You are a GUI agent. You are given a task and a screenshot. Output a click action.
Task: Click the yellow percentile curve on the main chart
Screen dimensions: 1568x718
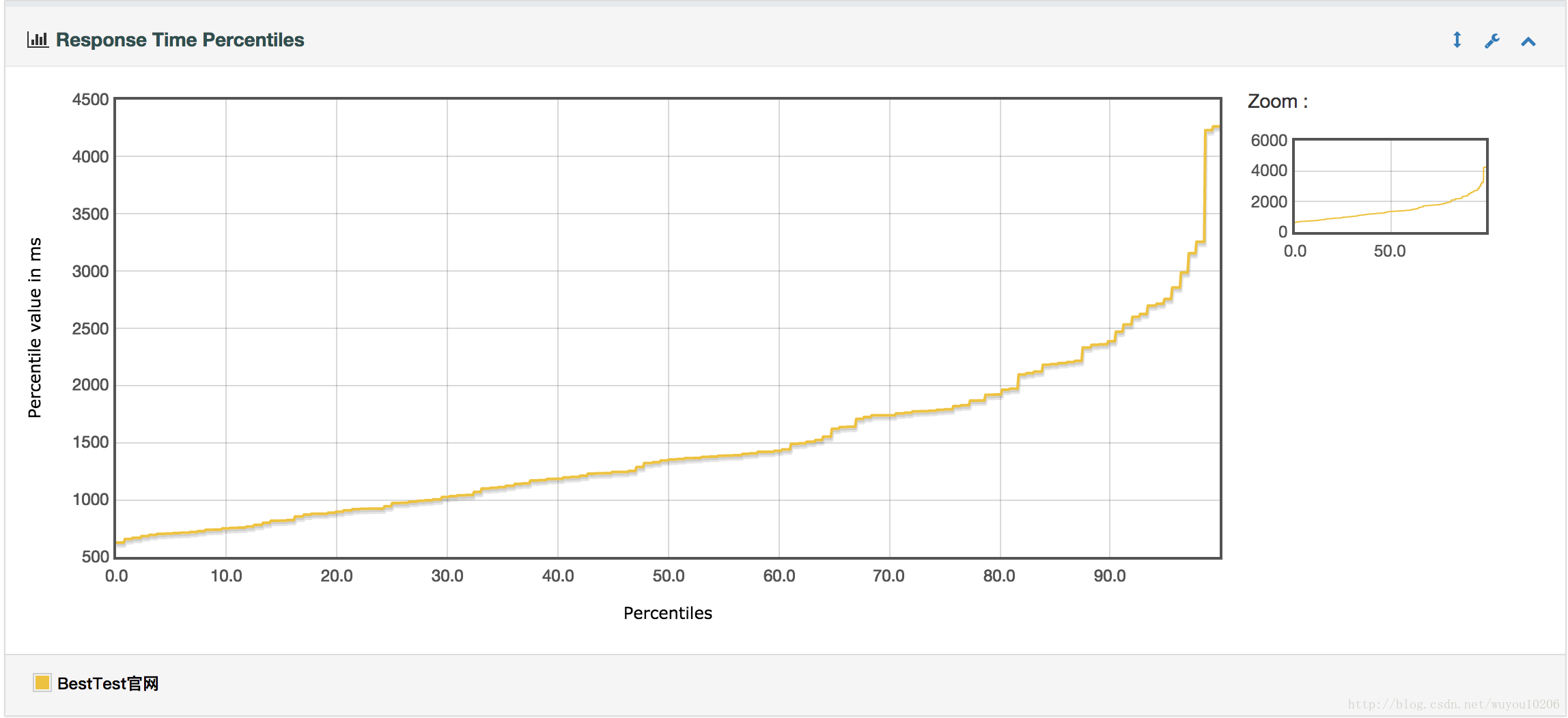[668, 460]
